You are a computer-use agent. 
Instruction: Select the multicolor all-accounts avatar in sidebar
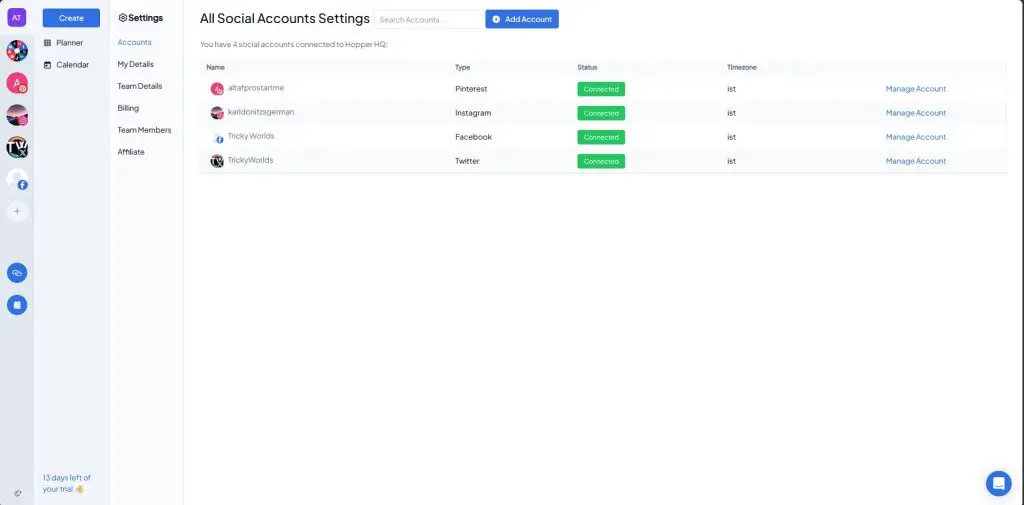pos(17,50)
